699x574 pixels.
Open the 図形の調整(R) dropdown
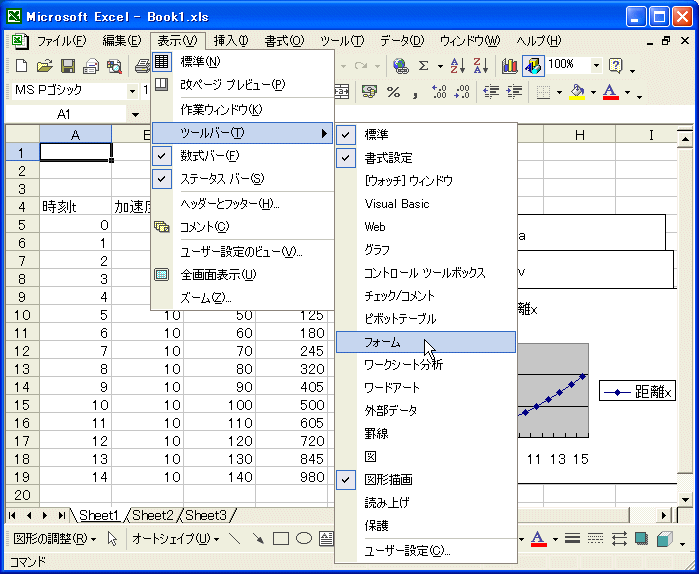click(x=54, y=539)
